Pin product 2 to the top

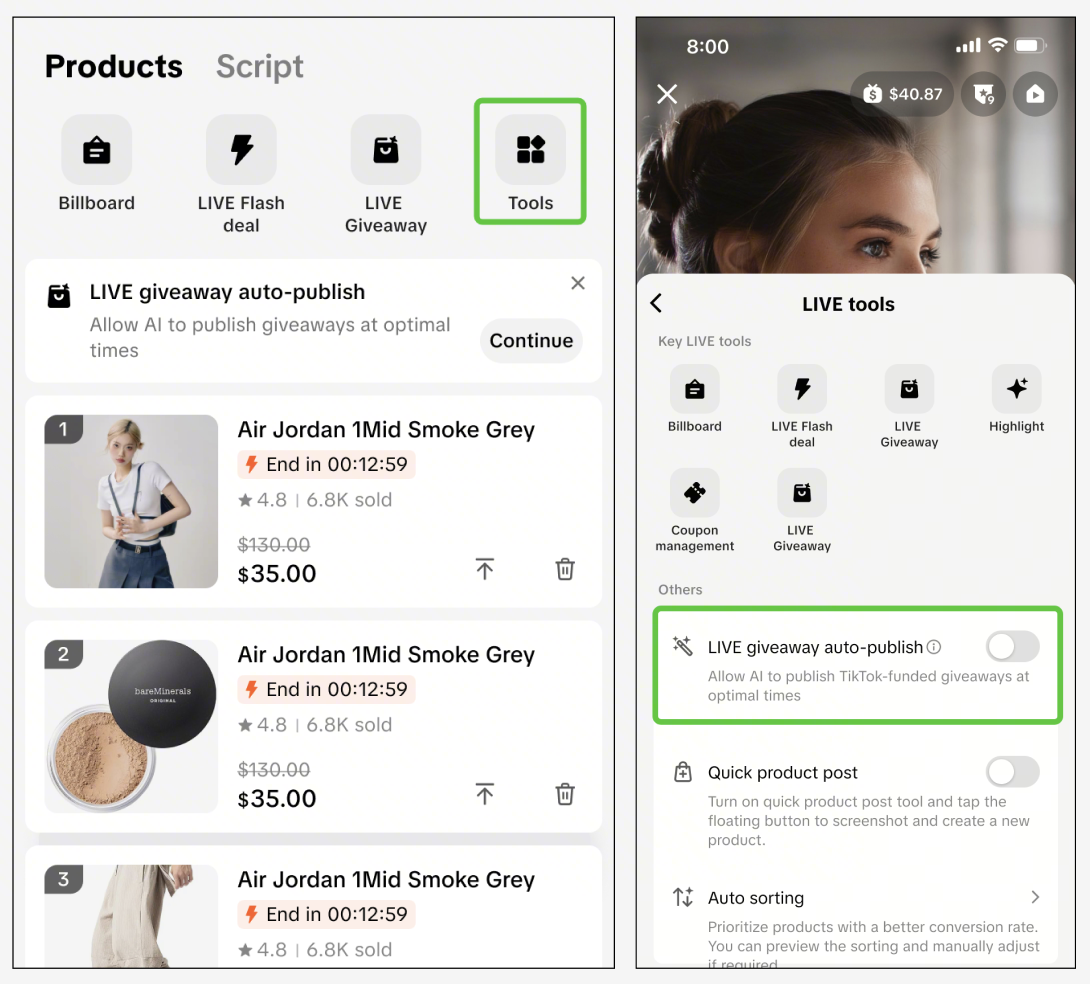tap(485, 794)
